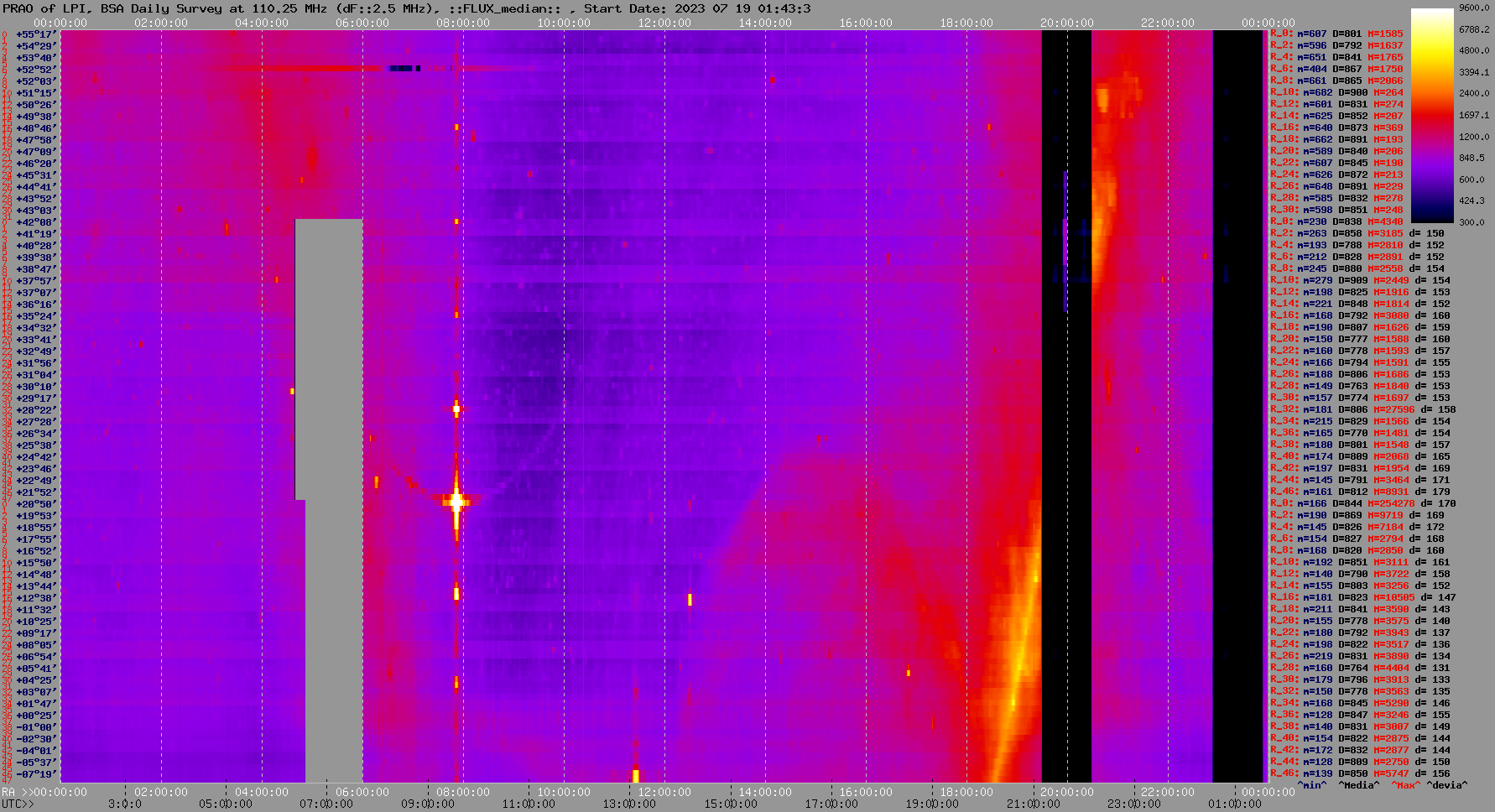Click the +28°22' declination label
This screenshot has width=1495, height=812.
[x=36, y=409]
